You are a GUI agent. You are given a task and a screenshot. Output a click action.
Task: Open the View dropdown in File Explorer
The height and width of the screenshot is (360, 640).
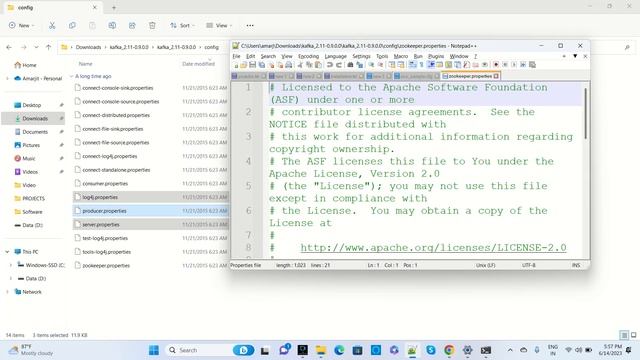point(219,25)
